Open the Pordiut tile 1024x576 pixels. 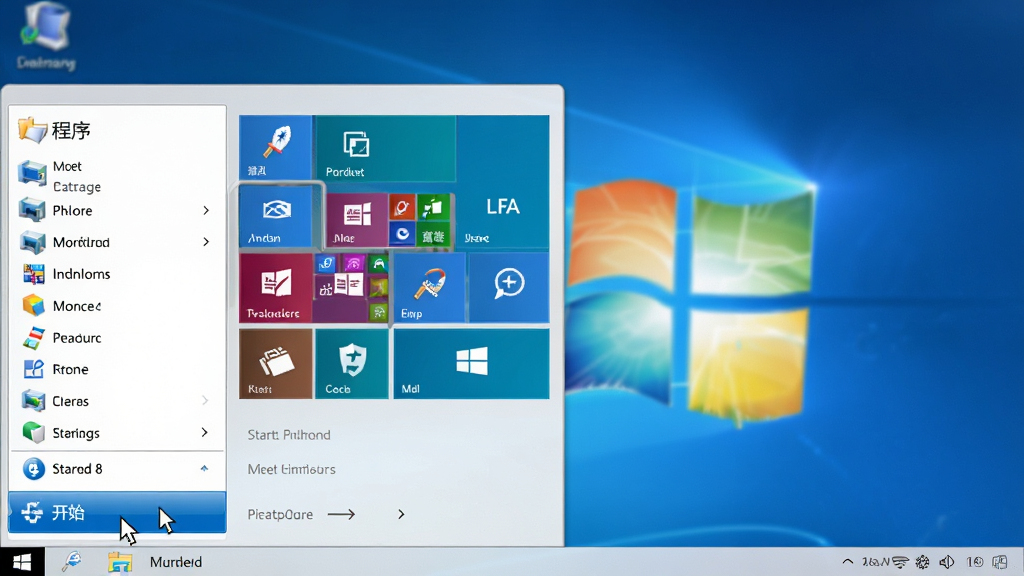pyautogui.click(x=385, y=148)
